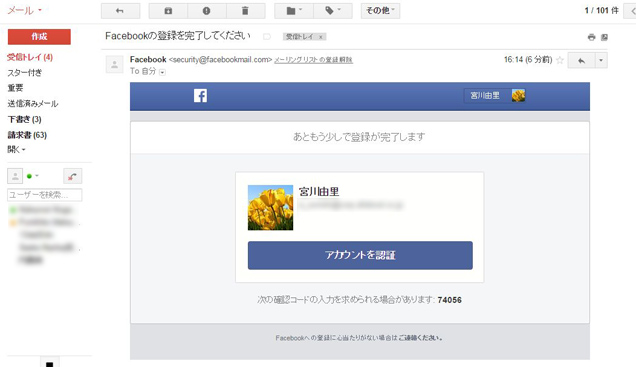Open スター付き starred folder

[24, 73]
